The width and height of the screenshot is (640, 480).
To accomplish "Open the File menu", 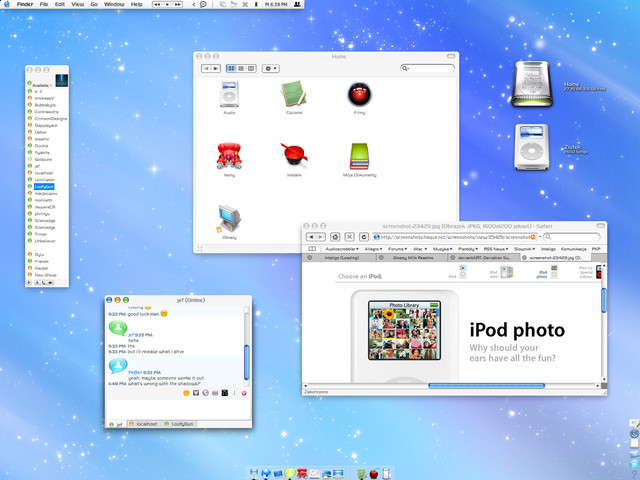I will [44, 4].
